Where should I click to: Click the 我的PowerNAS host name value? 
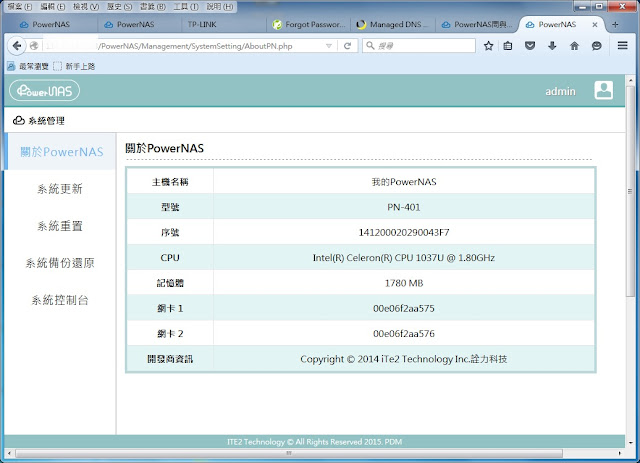[x=404, y=182]
